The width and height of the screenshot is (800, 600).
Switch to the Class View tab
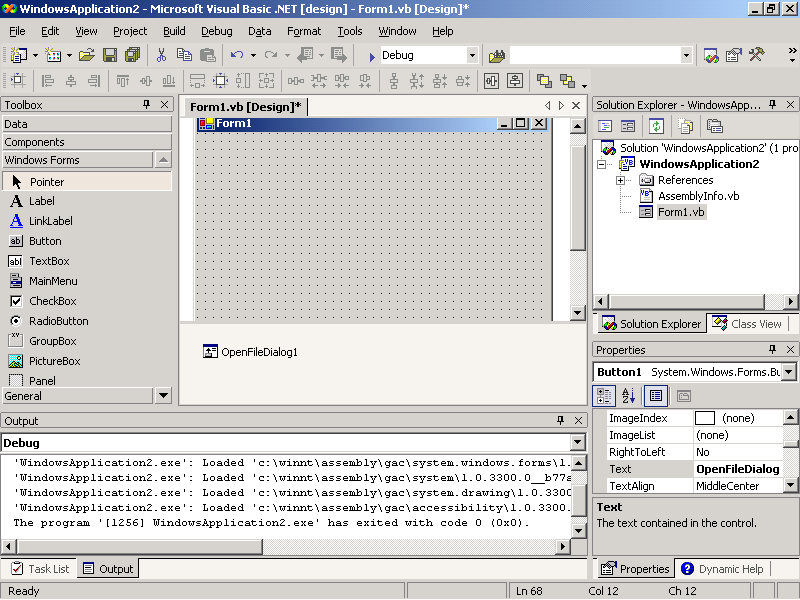747,324
